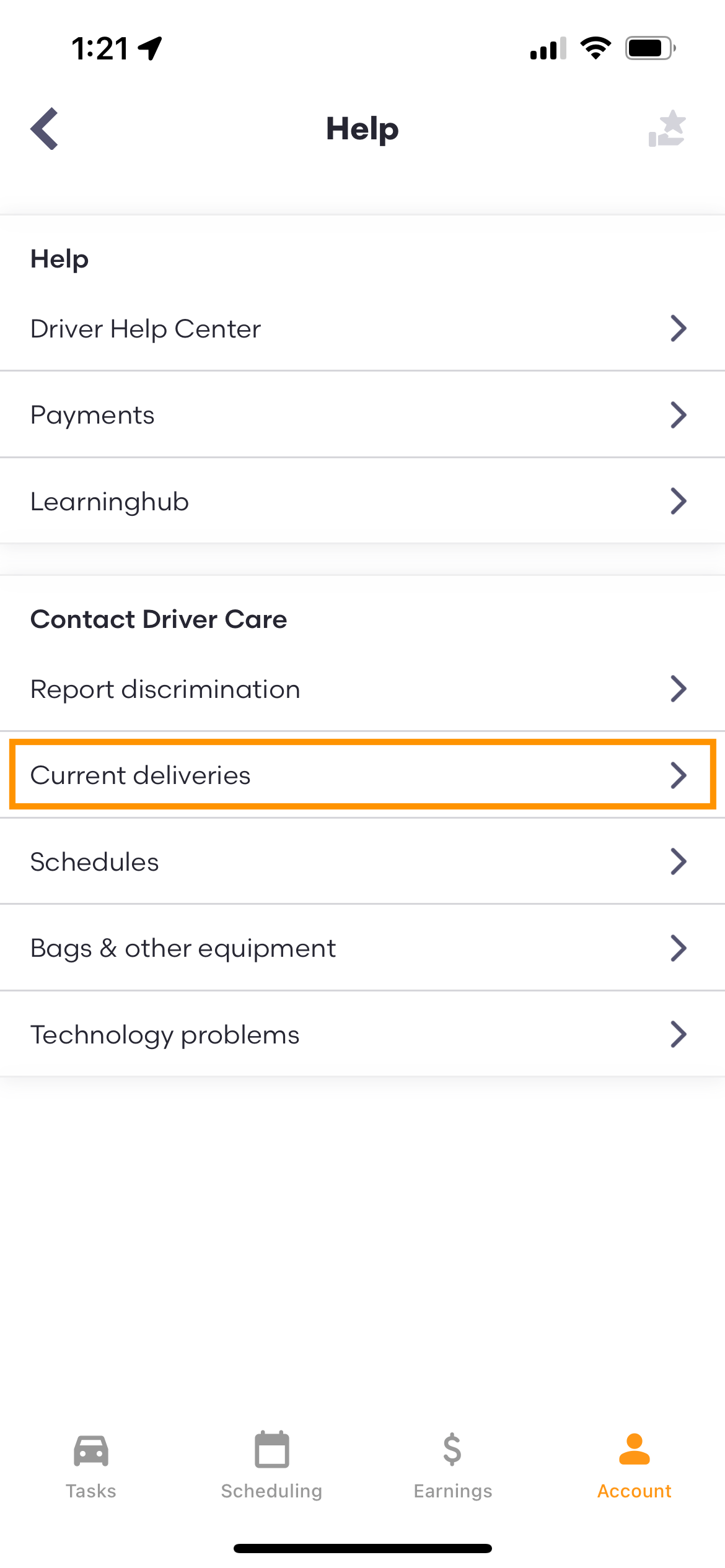Expand the Payments row chevron
Viewport: 725px width, 1568px height.
(x=679, y=415)
